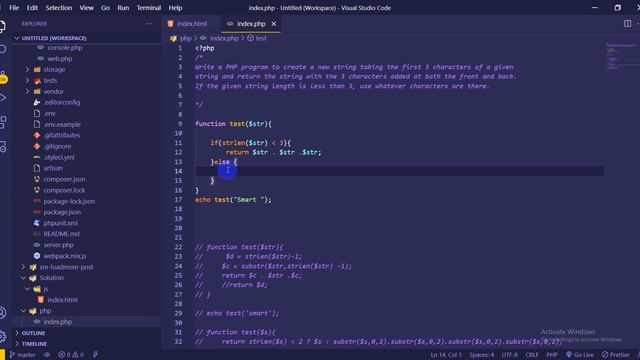Collapse the php folder in explorer
640x360 pixels.
click(x=45, y=311)
